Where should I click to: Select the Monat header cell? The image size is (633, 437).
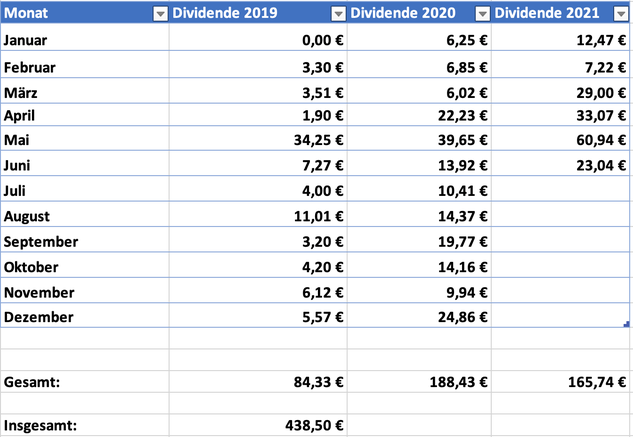(85, 13)
